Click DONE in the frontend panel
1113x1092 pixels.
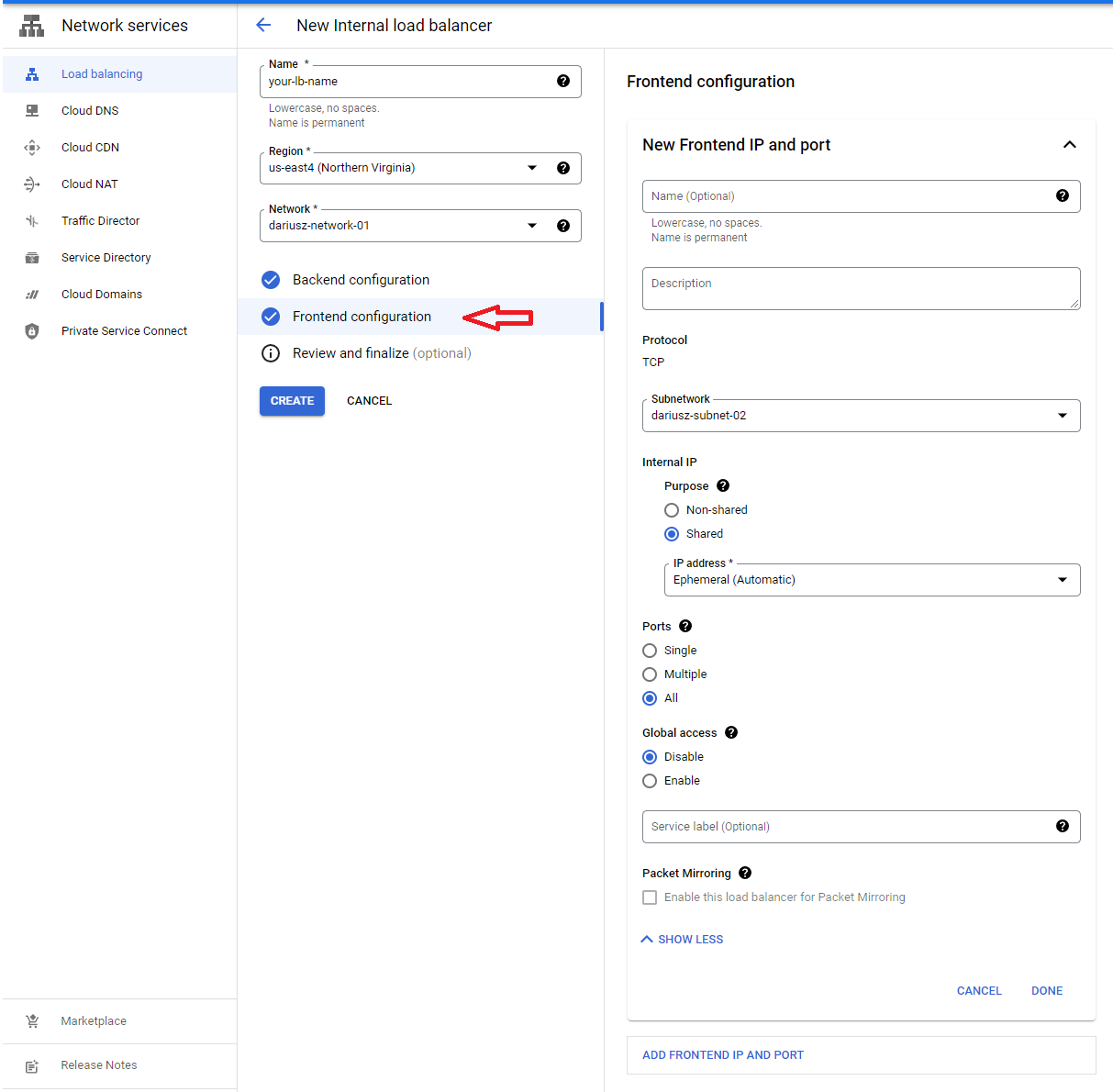point(1047,991)
